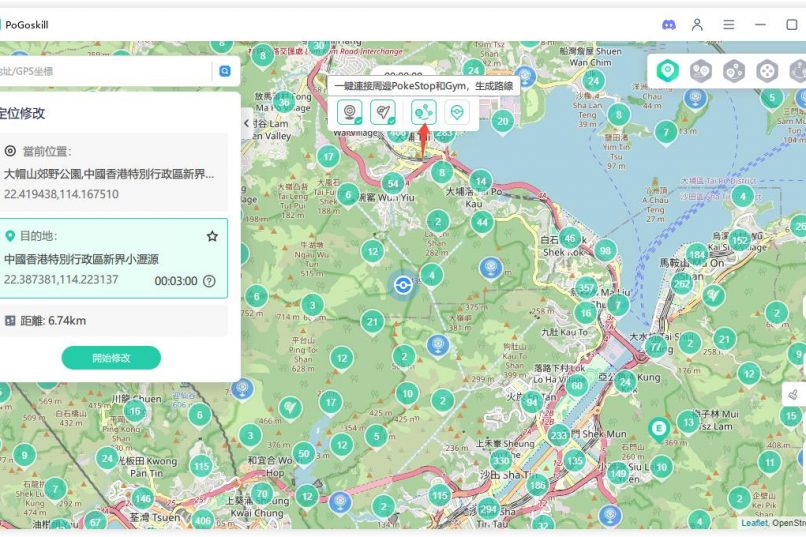This screenshot has width=806, height=537.
Task: Switch to multi-spot route mode icon
Action: tap(734, 71)
